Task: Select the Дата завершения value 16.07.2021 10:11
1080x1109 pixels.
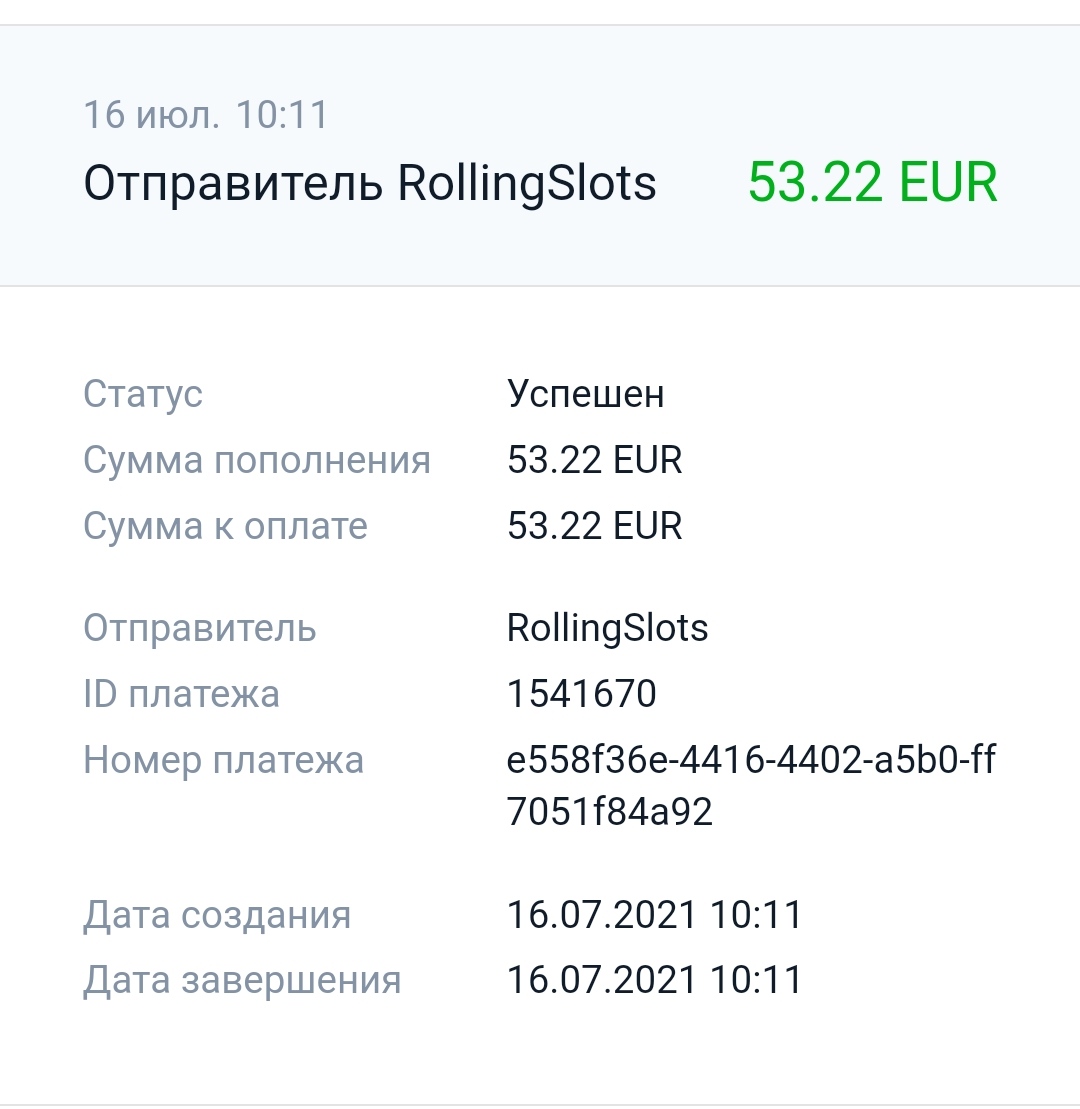Action: tap(654, 981)
